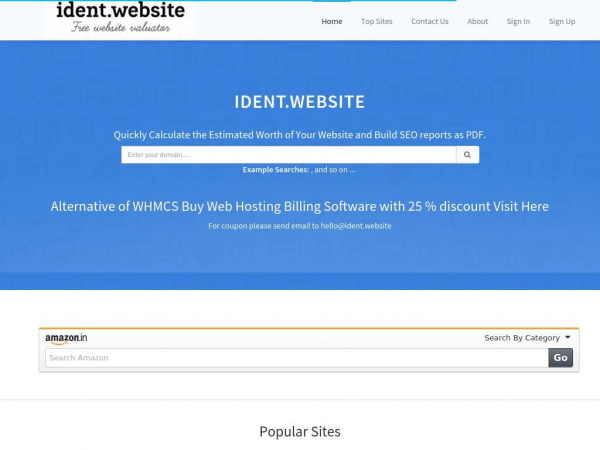Focus the Search Amazon input box

[297, 358]
